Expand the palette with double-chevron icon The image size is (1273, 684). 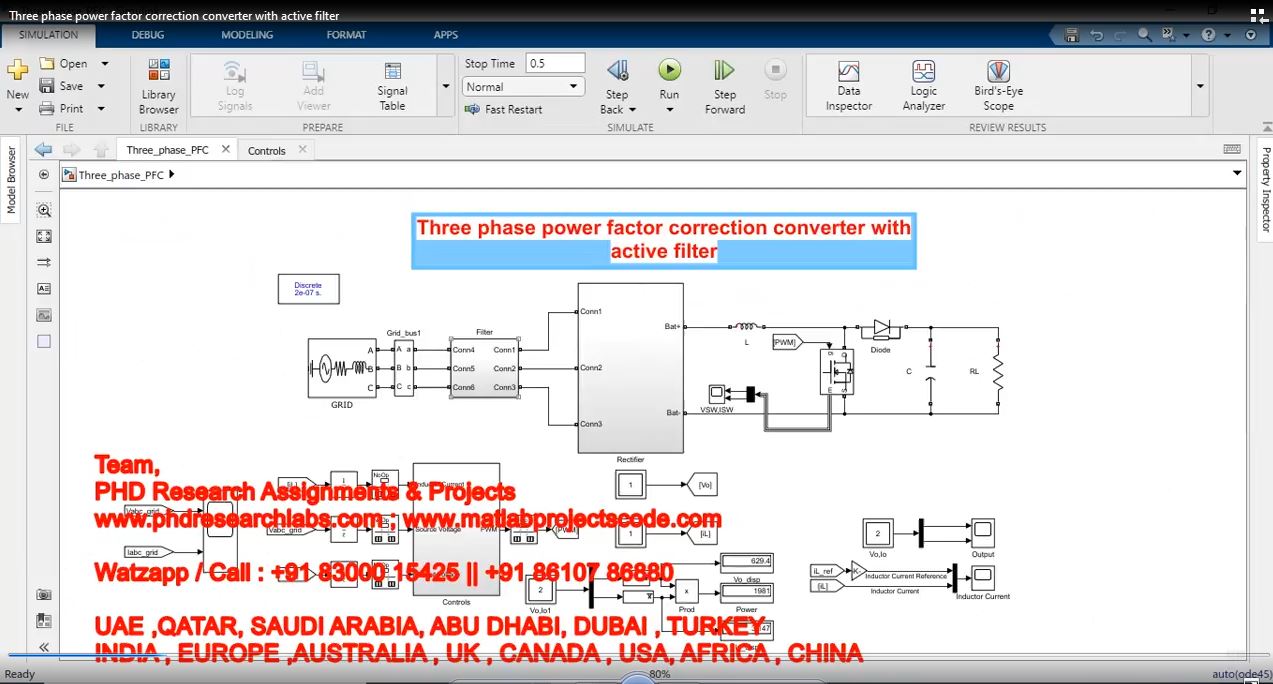[x=43, y=647]
